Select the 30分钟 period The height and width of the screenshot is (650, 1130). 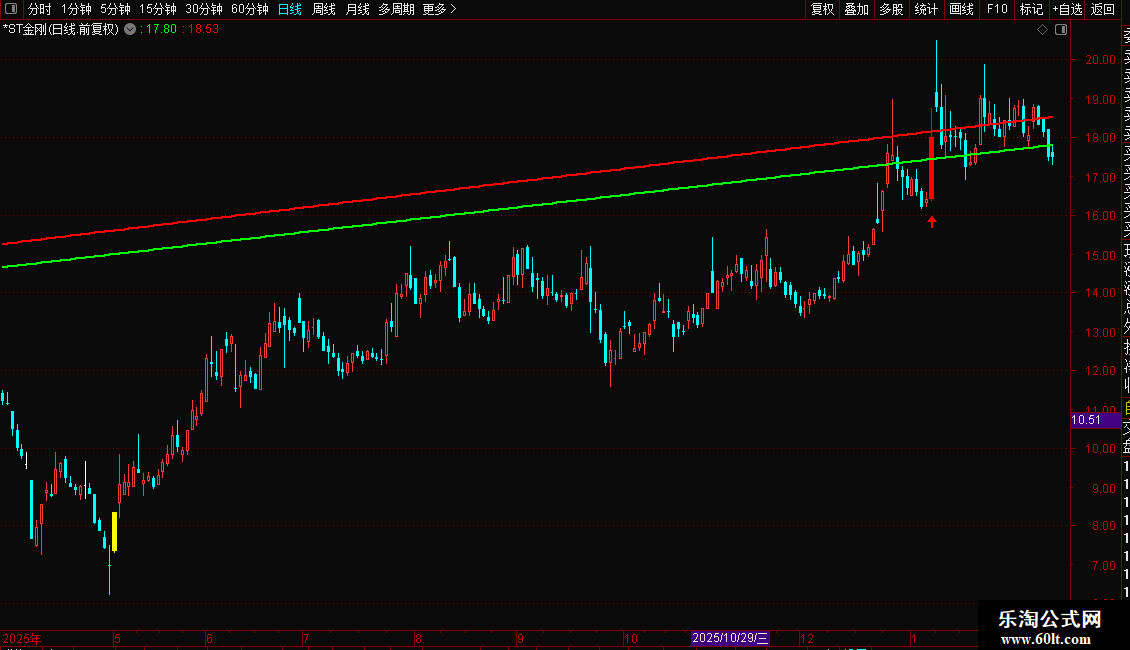[x=204, y=9]
